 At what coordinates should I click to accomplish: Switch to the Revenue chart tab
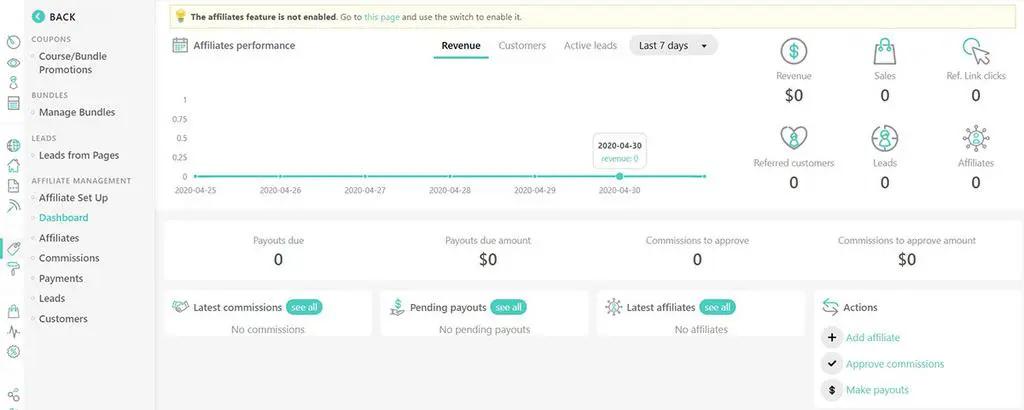461,46
